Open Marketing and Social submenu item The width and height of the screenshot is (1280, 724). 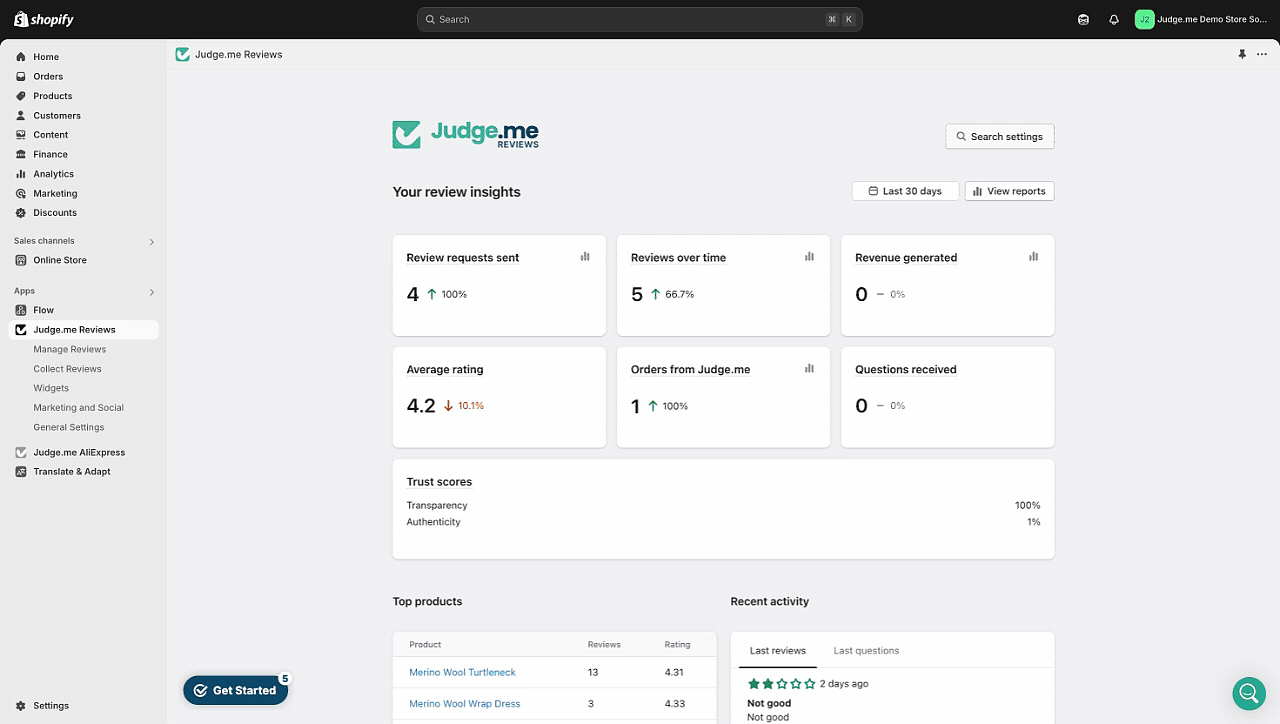[x=79, y=408]
